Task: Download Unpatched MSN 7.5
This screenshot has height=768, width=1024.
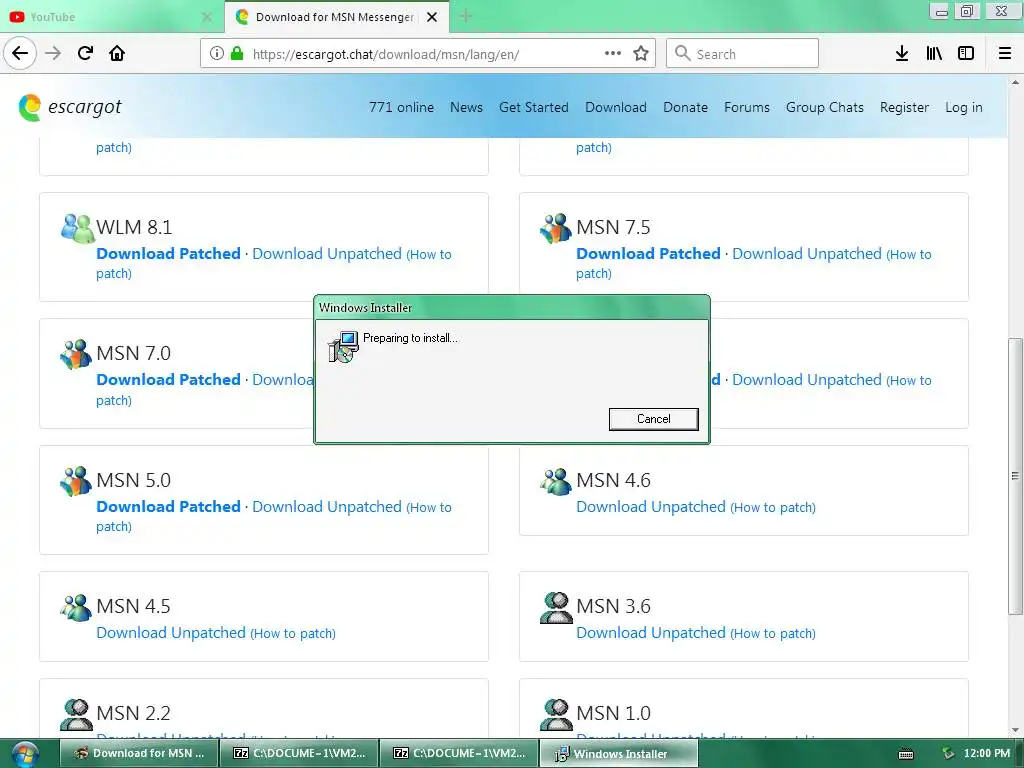Action: coord(807,253)
